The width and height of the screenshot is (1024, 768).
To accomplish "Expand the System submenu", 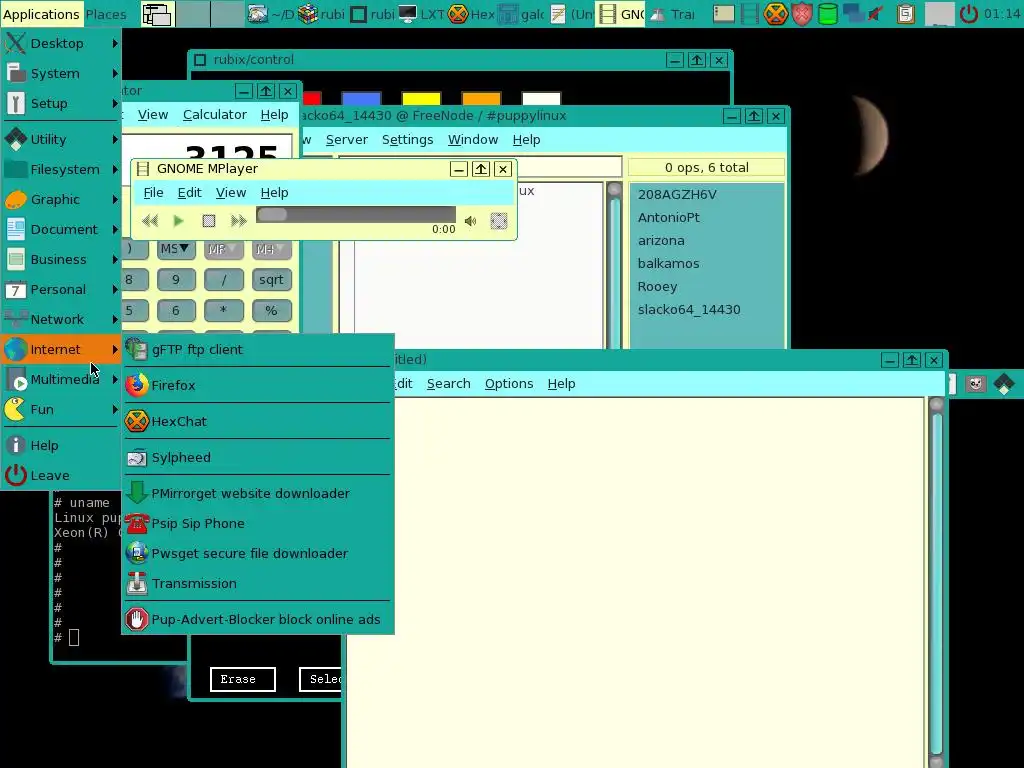I will pos(61,73).
